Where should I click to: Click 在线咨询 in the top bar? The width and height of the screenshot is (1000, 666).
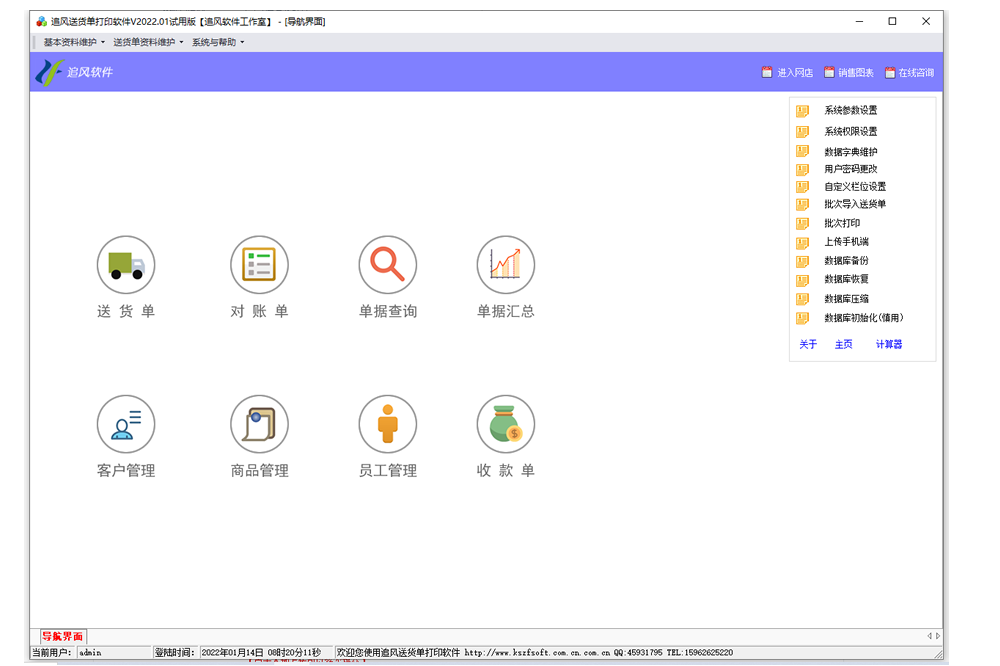click(909, 73)
